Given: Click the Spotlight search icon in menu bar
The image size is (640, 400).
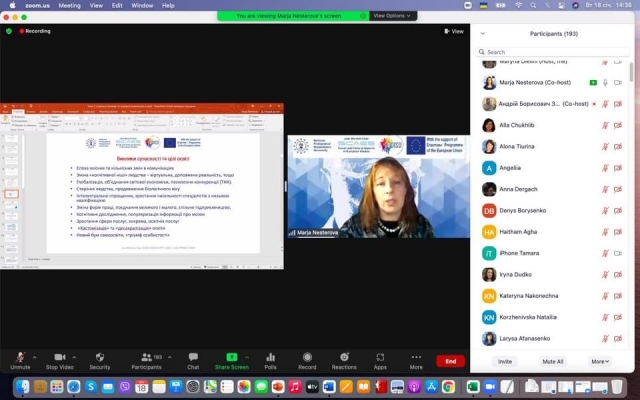Looking at the screenshot, I should (533, 5).
